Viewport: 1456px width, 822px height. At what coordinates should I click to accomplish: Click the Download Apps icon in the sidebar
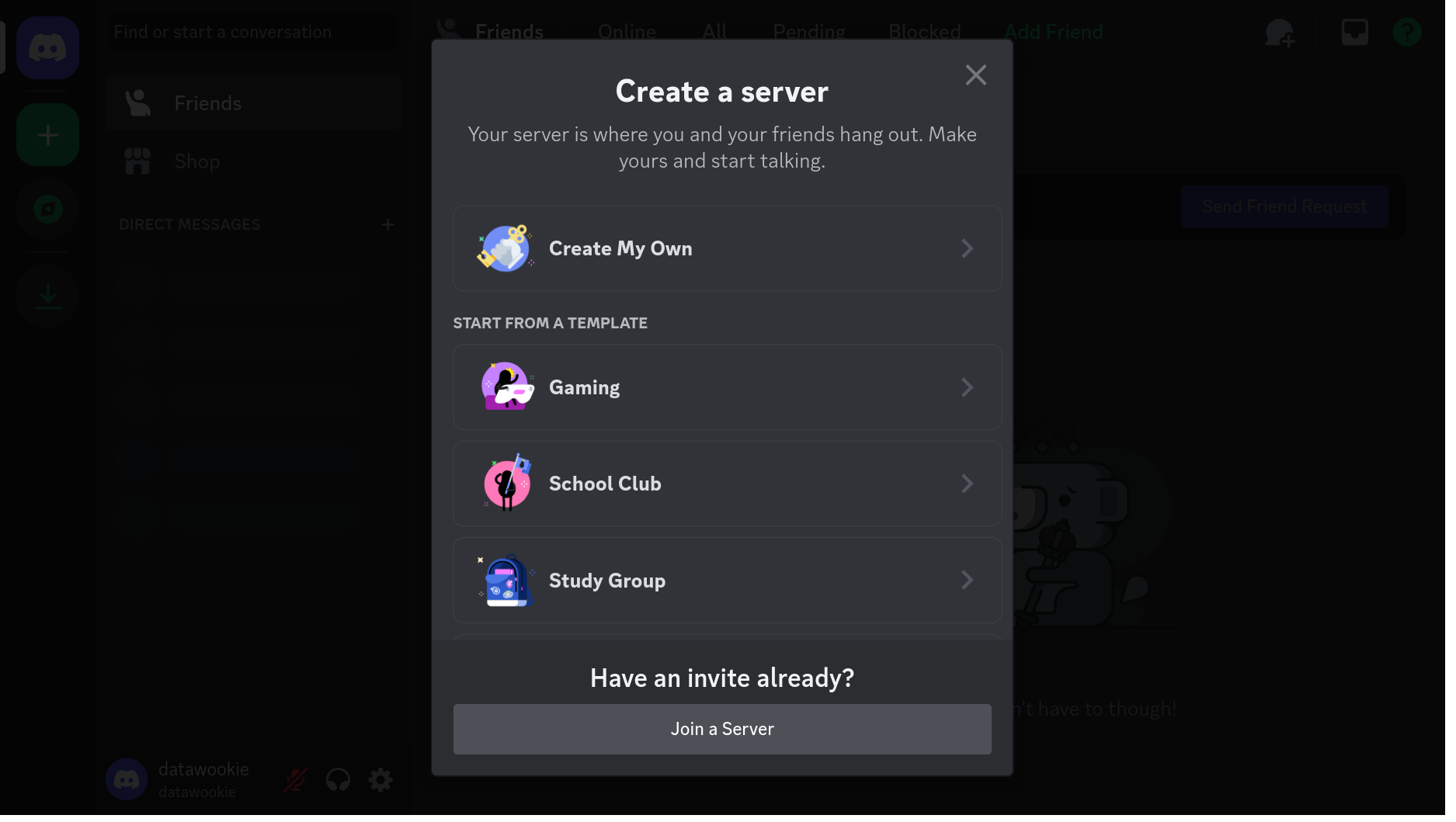click(47, 296)
